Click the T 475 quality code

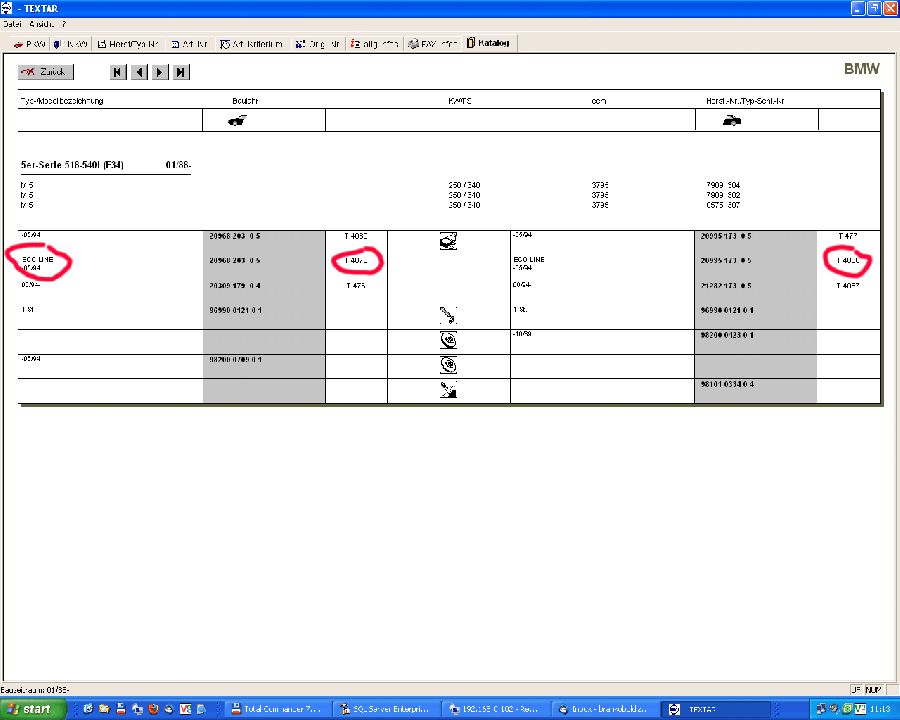(x=356, y=285)
